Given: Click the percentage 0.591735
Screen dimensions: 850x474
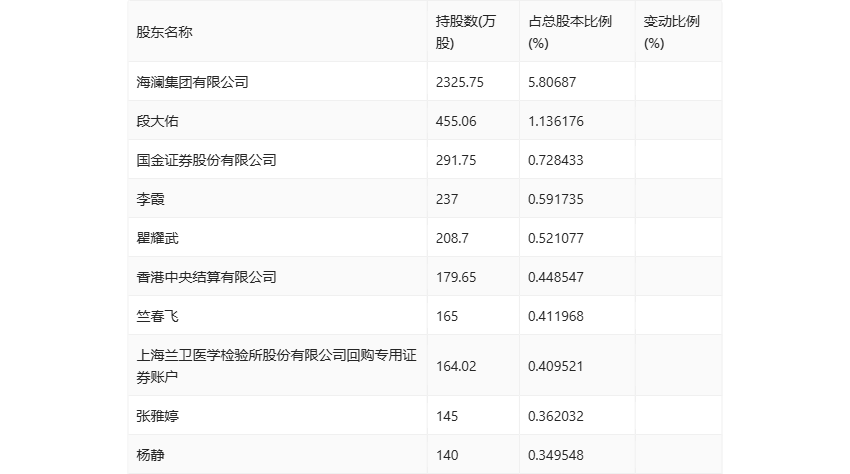Looking at the screenshot, I should (x=556, y=199).
